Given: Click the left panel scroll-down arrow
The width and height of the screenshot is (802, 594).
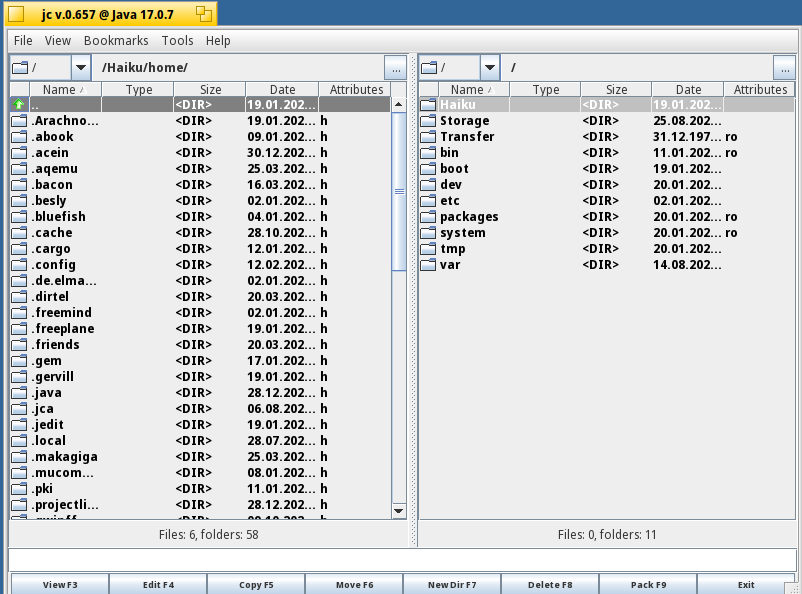Looking at the screenshot, I should pyautogui.click(x=399, y=511).
